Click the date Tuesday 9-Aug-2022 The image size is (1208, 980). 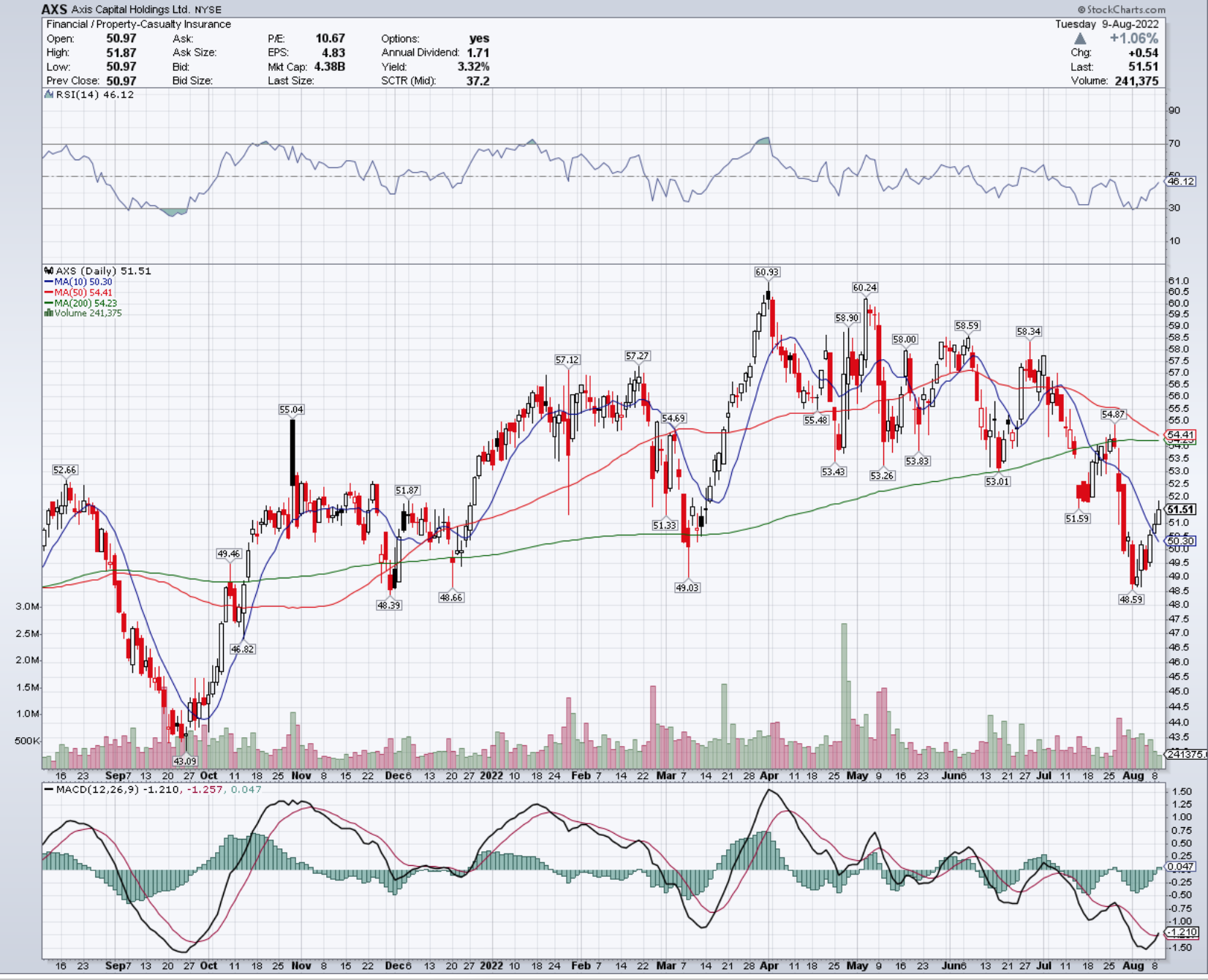1106,24
